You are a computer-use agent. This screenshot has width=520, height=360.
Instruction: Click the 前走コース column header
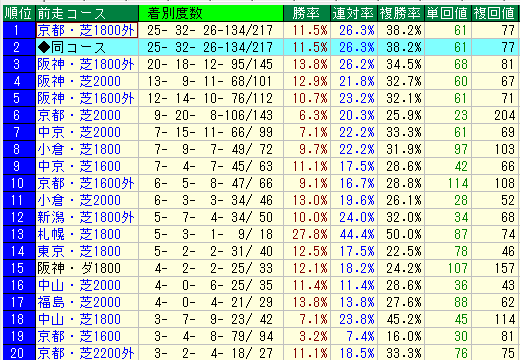[x=87, y=14]
